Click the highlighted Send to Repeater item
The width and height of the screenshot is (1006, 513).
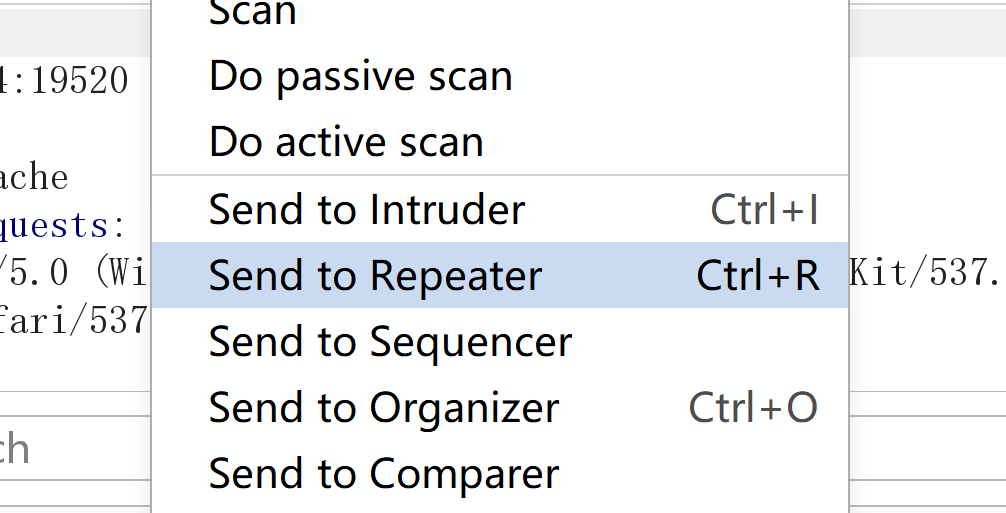click(499, 275)
